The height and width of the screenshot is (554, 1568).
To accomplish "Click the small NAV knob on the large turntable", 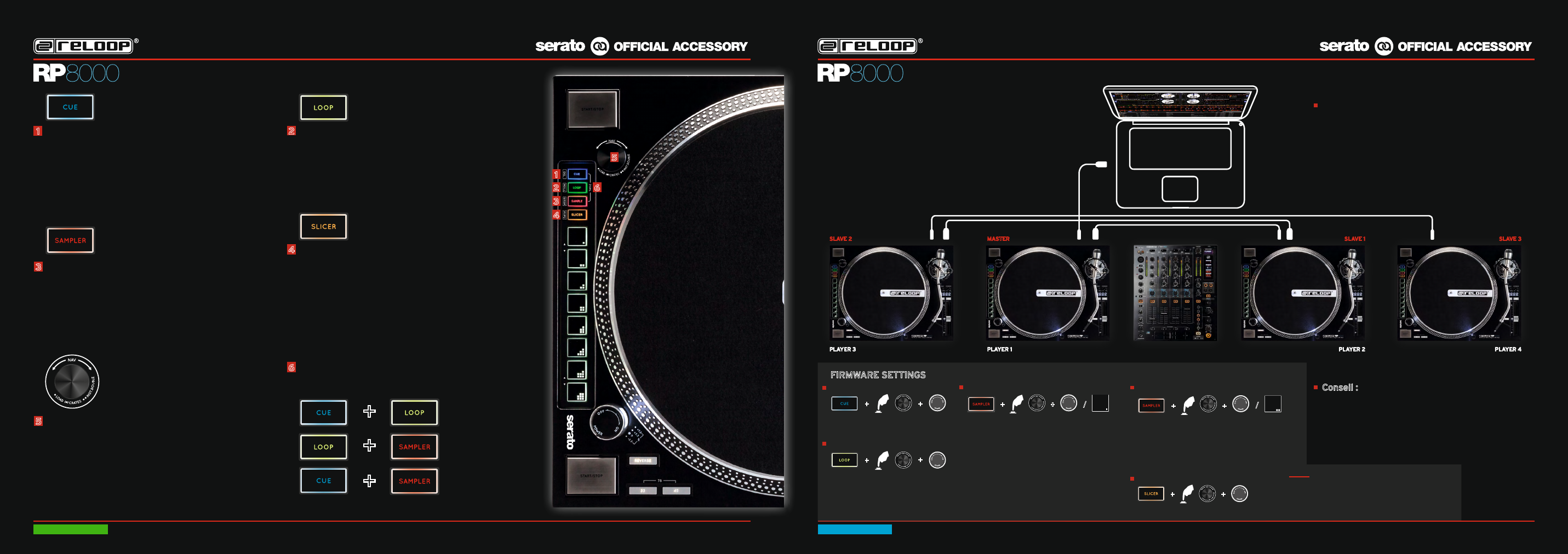I will 613,158.
